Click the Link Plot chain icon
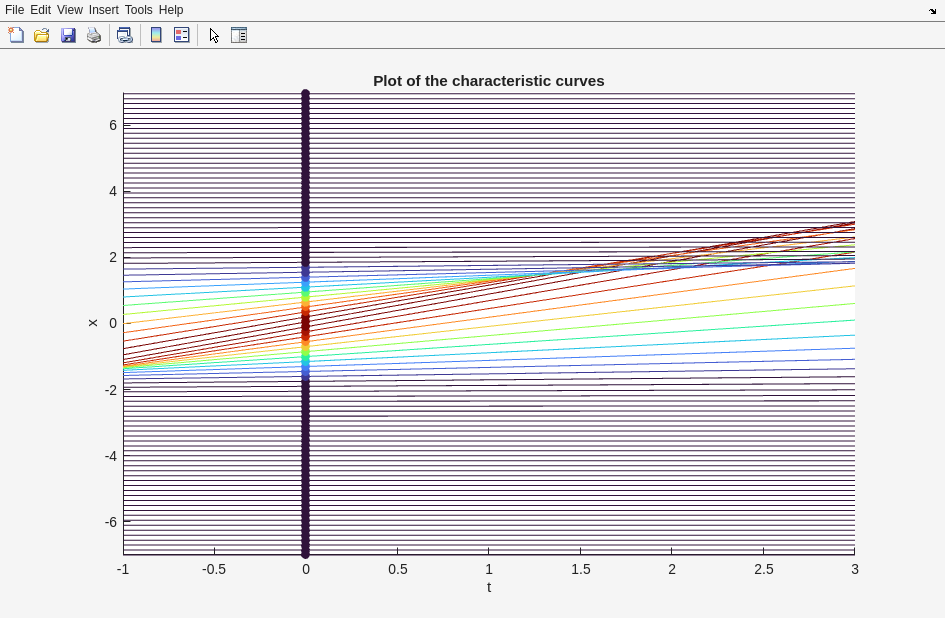This screenshot has height=618, width=945. pyautogui.click(x=124, y=35)
